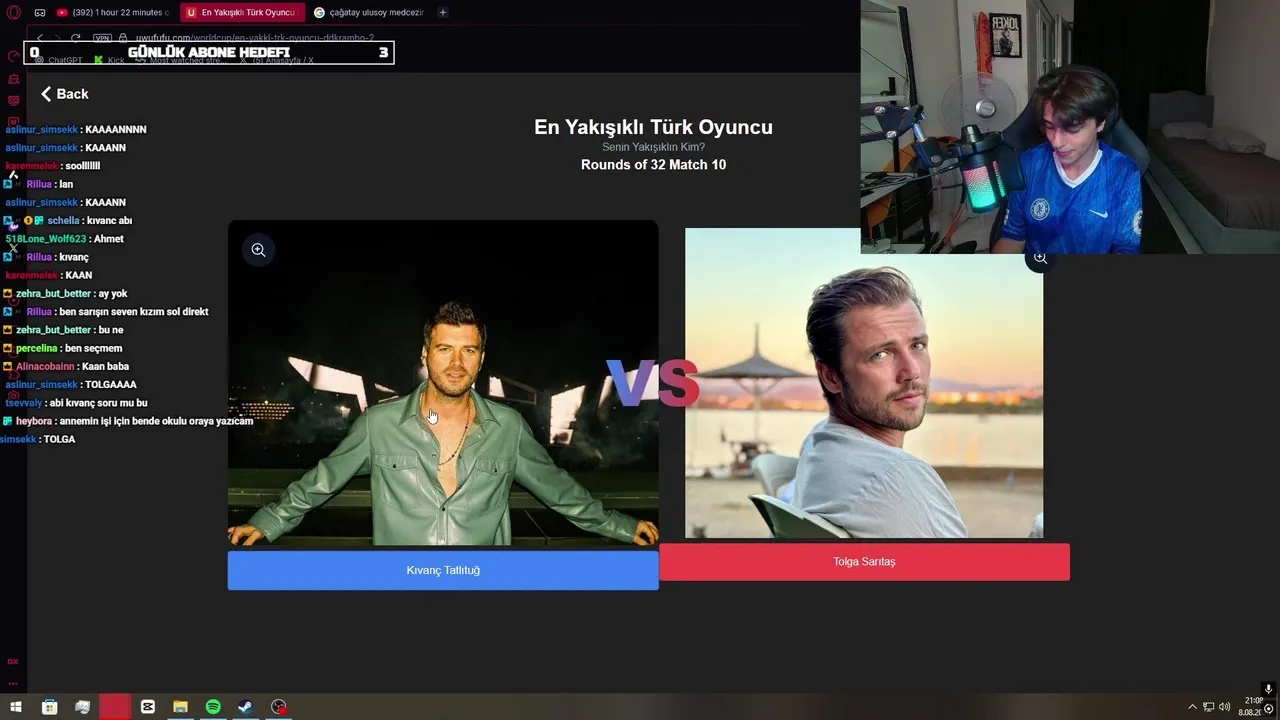Go back using the Back link
This screenshot has height=720, width=1280.
tap(64, 94)
